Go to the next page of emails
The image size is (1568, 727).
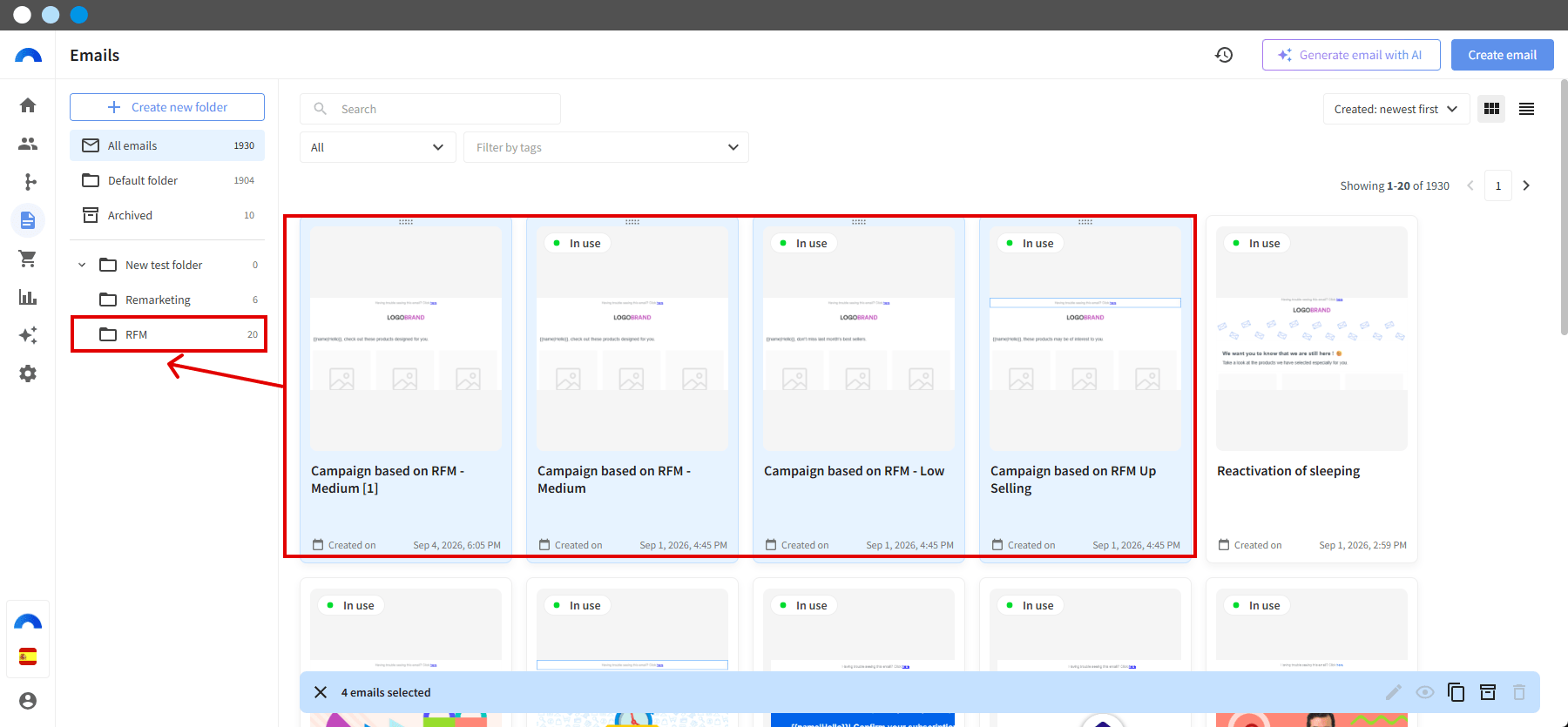click(x=1526, y=185)
